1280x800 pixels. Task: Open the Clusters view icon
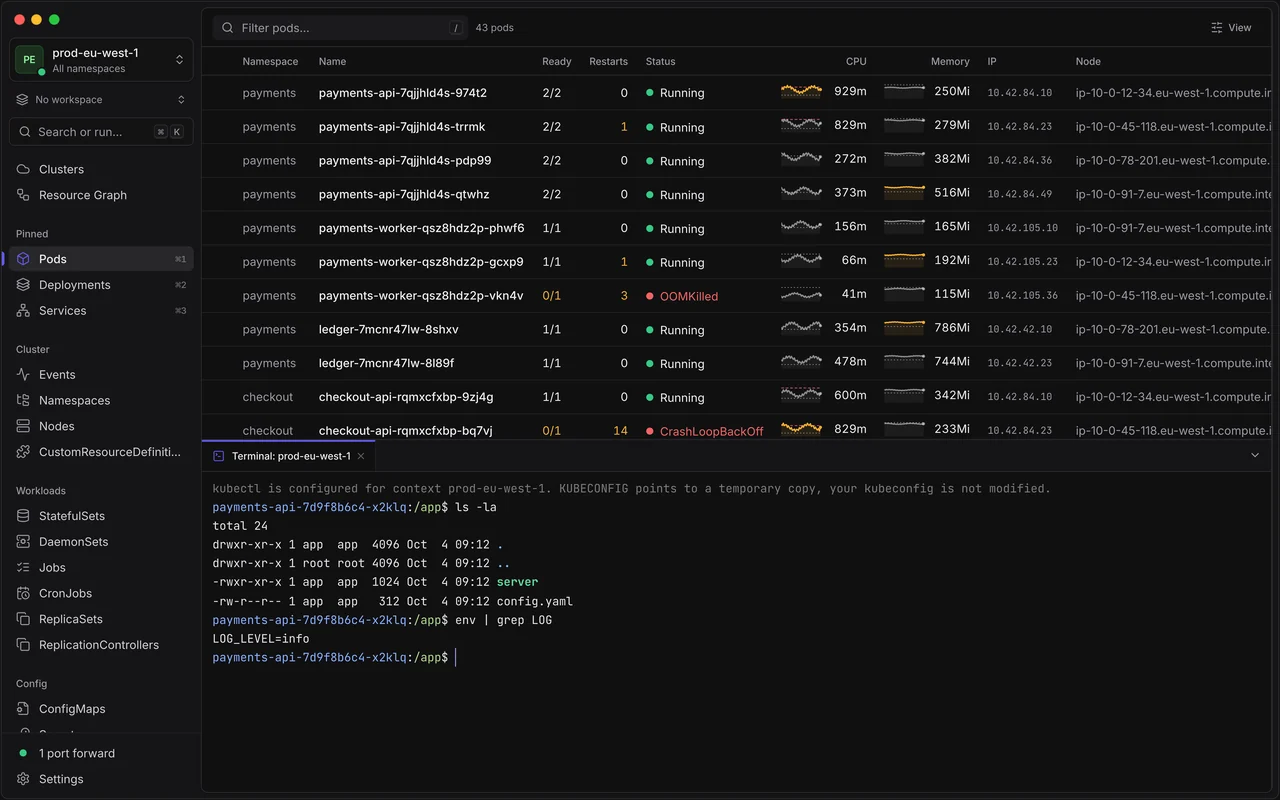point(23,169)
